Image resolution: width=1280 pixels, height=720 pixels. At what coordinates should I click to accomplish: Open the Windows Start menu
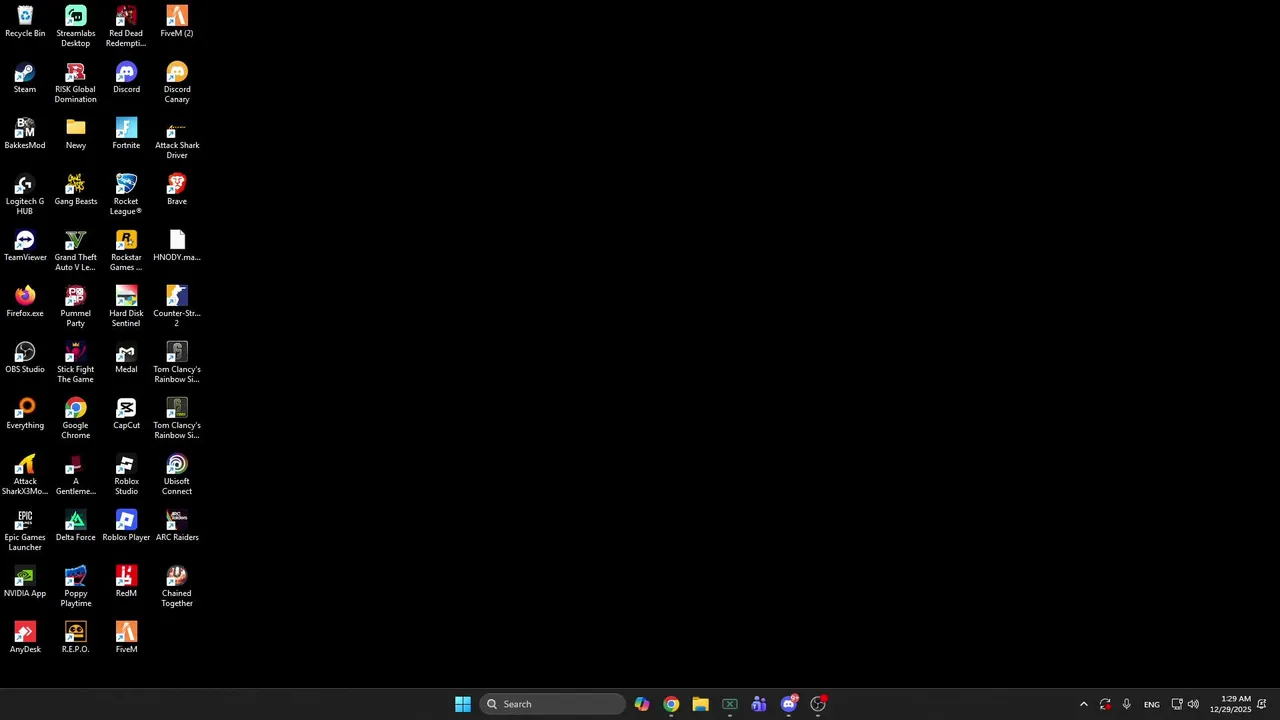463,704
